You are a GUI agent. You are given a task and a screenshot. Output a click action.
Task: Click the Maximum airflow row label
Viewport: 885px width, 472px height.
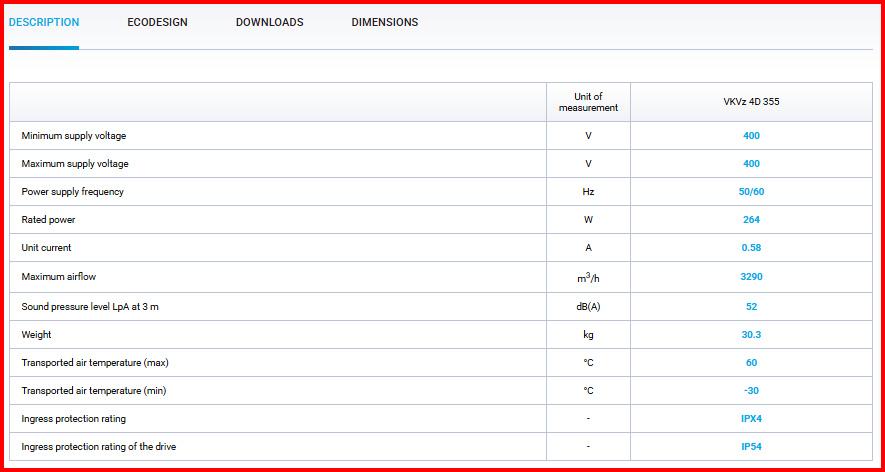point(59,277)
